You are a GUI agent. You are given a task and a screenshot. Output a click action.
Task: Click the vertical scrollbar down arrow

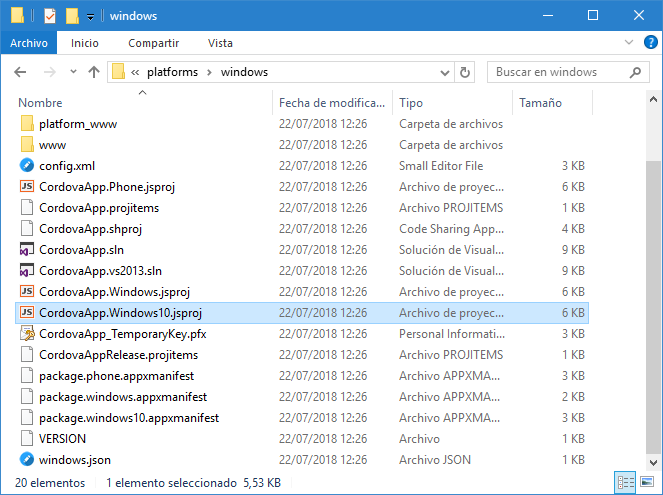pos(653,462)
